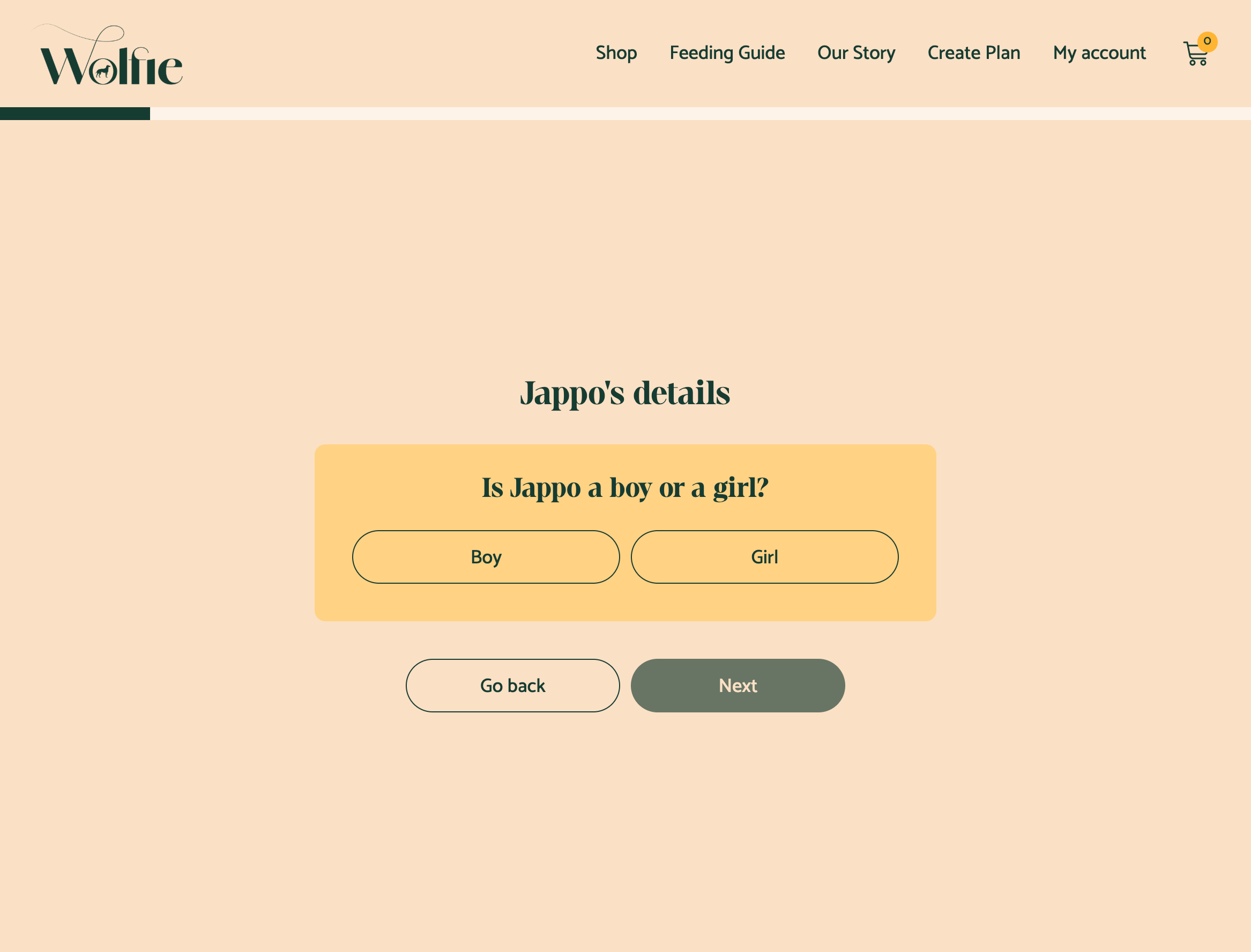Navigate to Create Plan

(x=973, y=53)
